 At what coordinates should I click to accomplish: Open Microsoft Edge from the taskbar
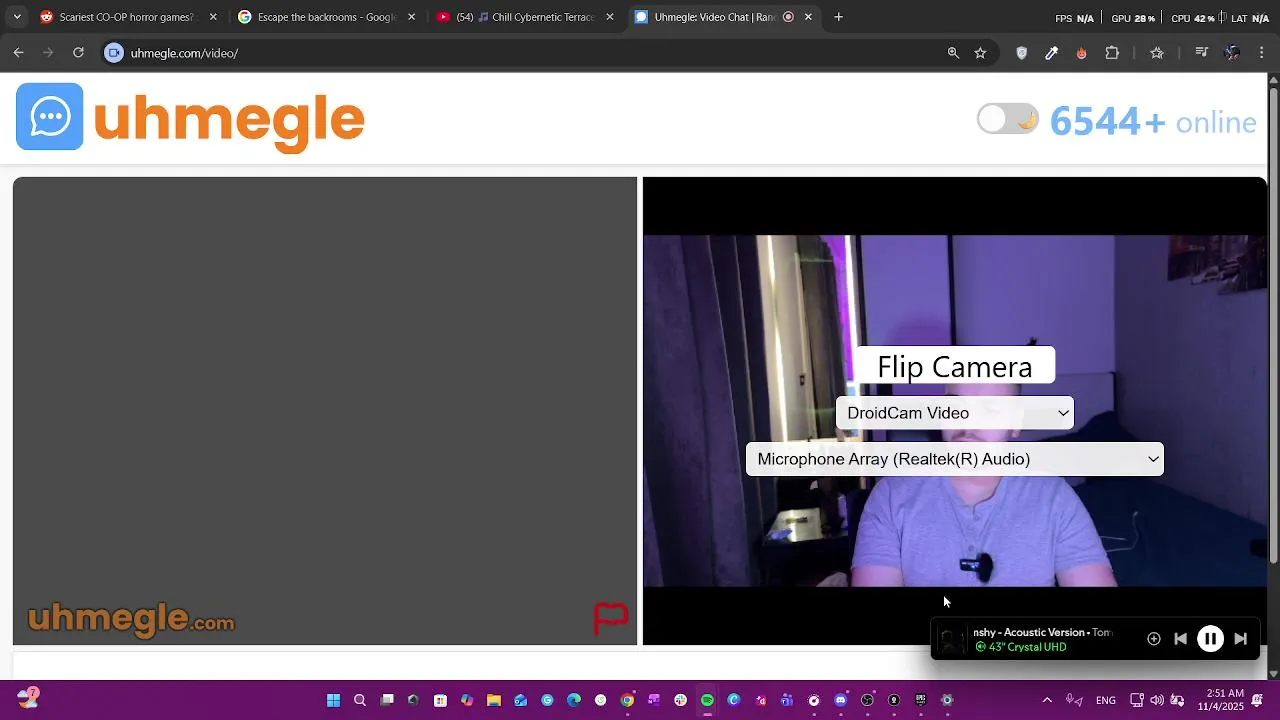(573, 700)
